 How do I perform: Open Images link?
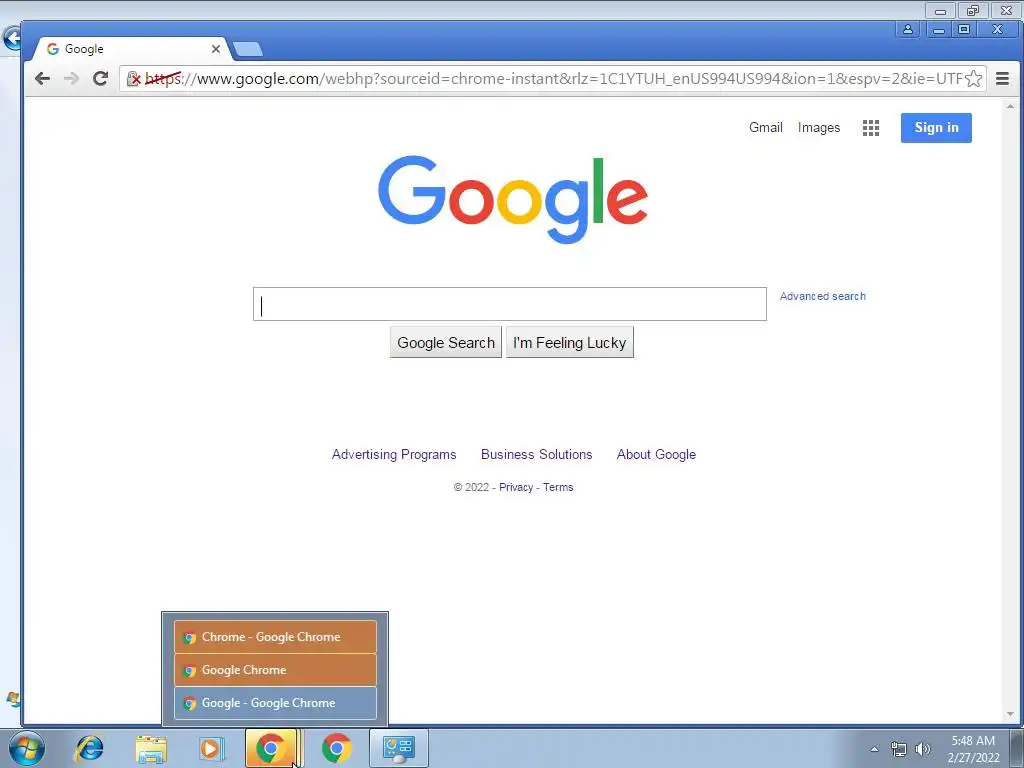tap(819, 127)
